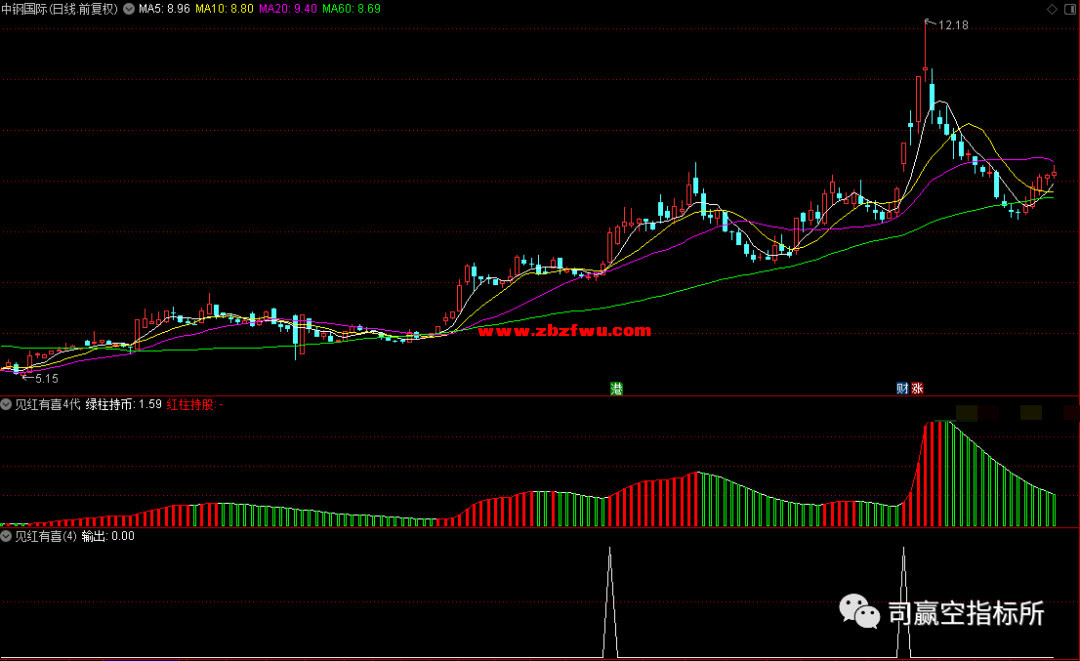Click the diamond icon at top right
1080x661 pixels.
[1052, 9]
